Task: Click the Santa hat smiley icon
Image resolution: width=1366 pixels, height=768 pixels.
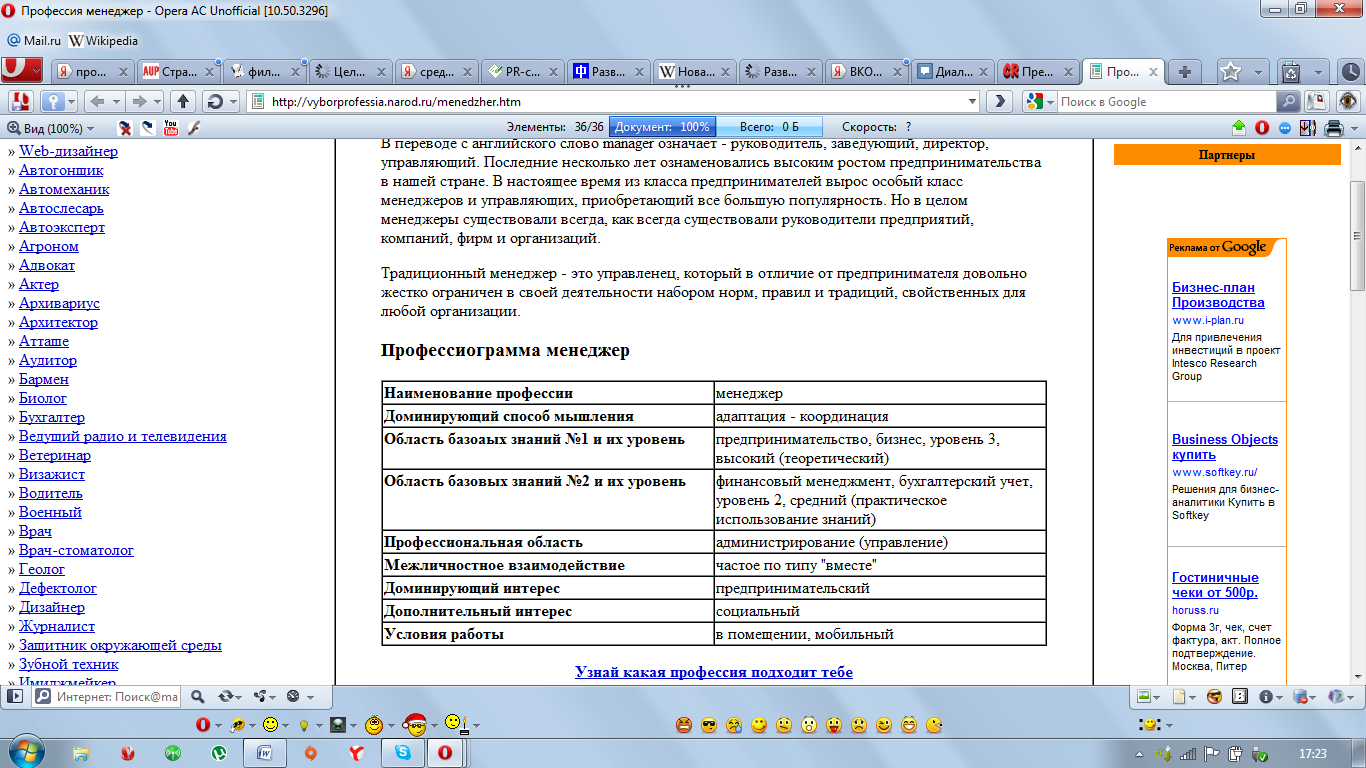Action: [415, 724]
